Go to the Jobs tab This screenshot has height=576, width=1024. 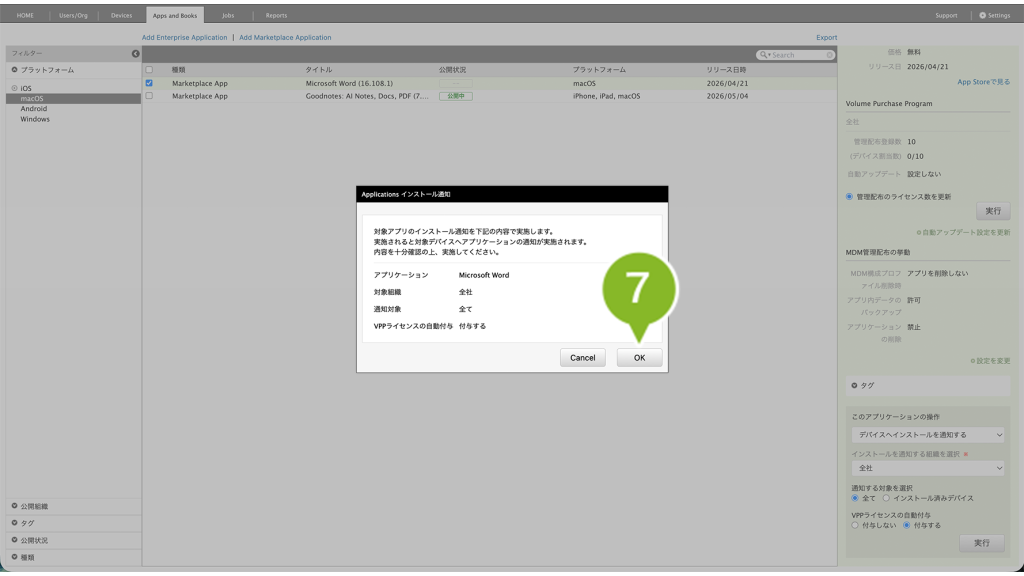pyautogui.click(x=228, y=15)
